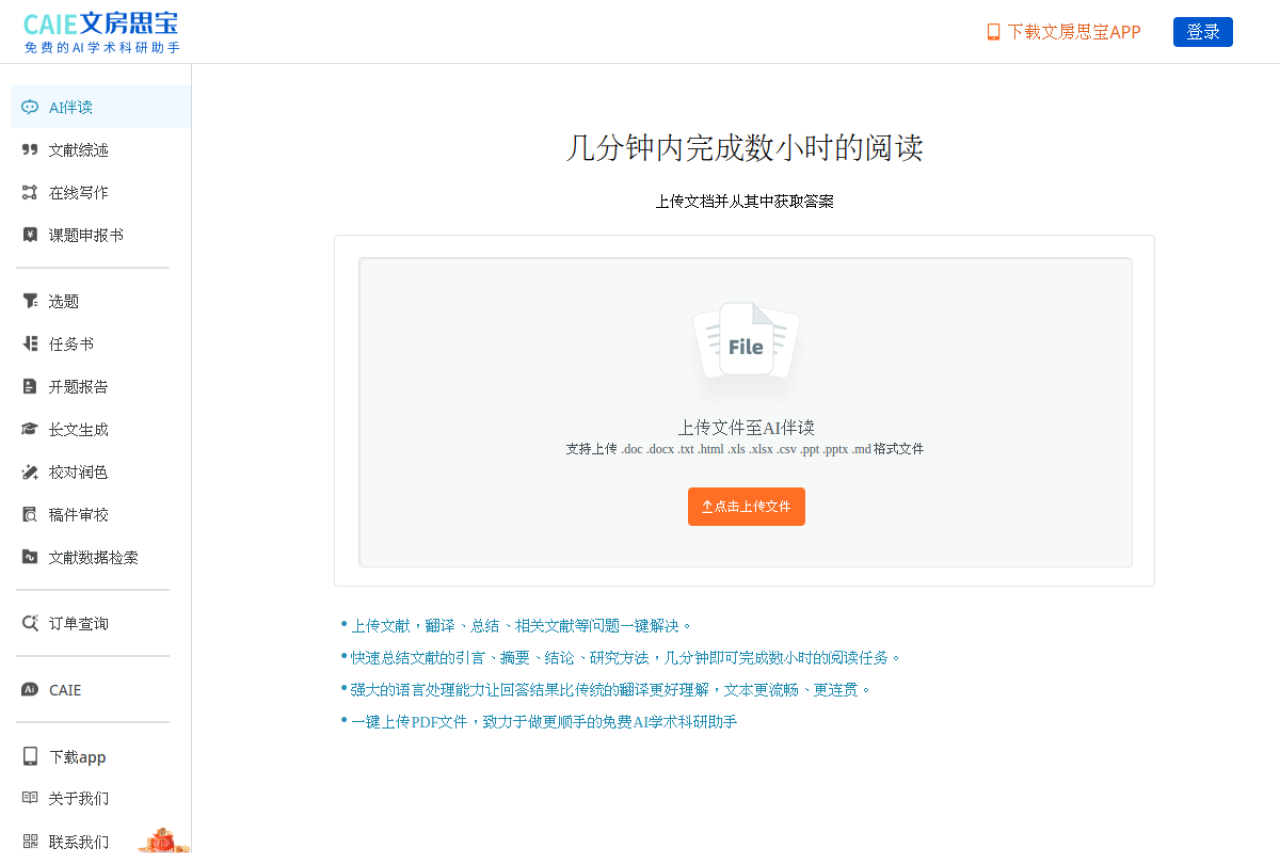This screenshot has height=853, width=1280.
Task: Click the 下载app tablet icon
Action: click(30, 756)
